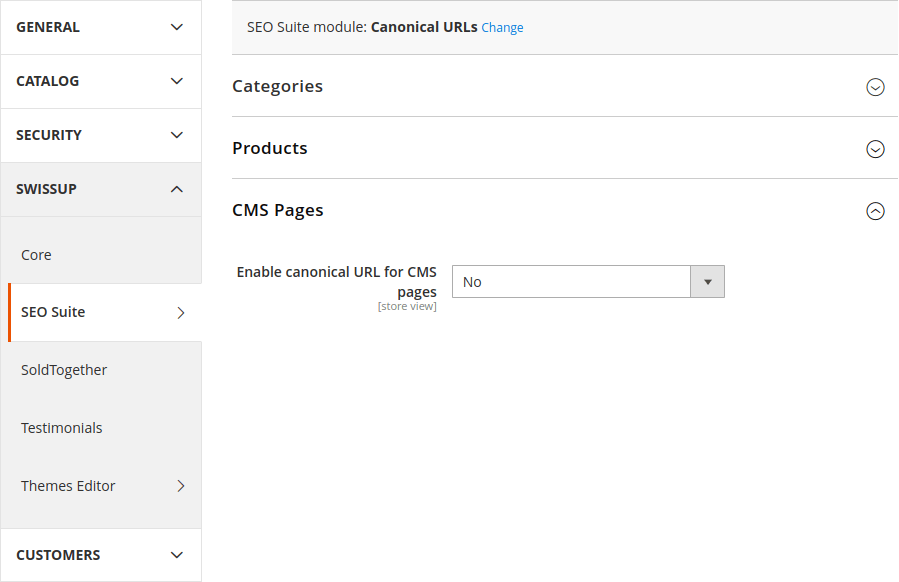899x582 pixels.
Task: Expand the GENERAL section chevron
Action: tap(177, 27)
